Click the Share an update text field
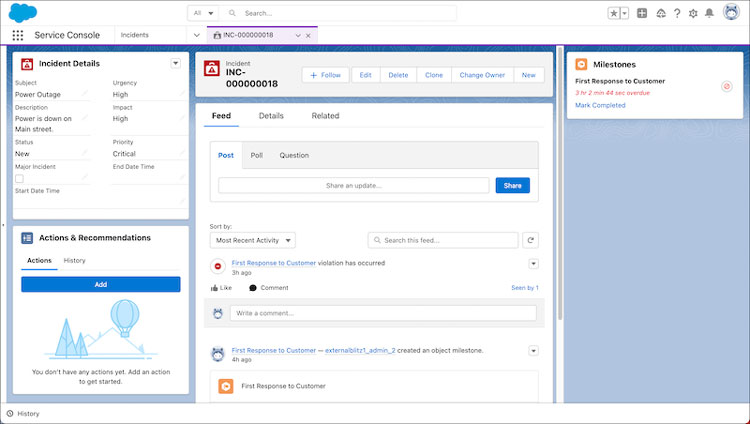 pos(353,185)
